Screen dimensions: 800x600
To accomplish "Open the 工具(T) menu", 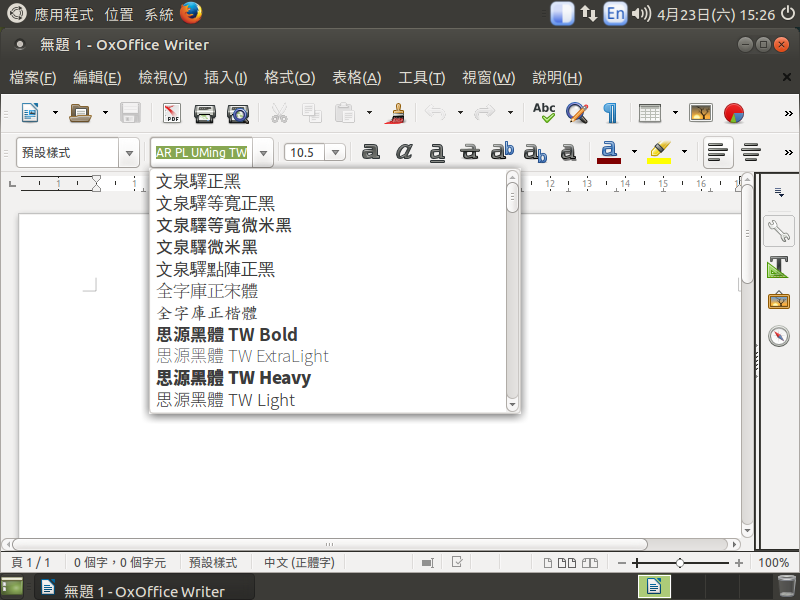I will coord(421,78).
